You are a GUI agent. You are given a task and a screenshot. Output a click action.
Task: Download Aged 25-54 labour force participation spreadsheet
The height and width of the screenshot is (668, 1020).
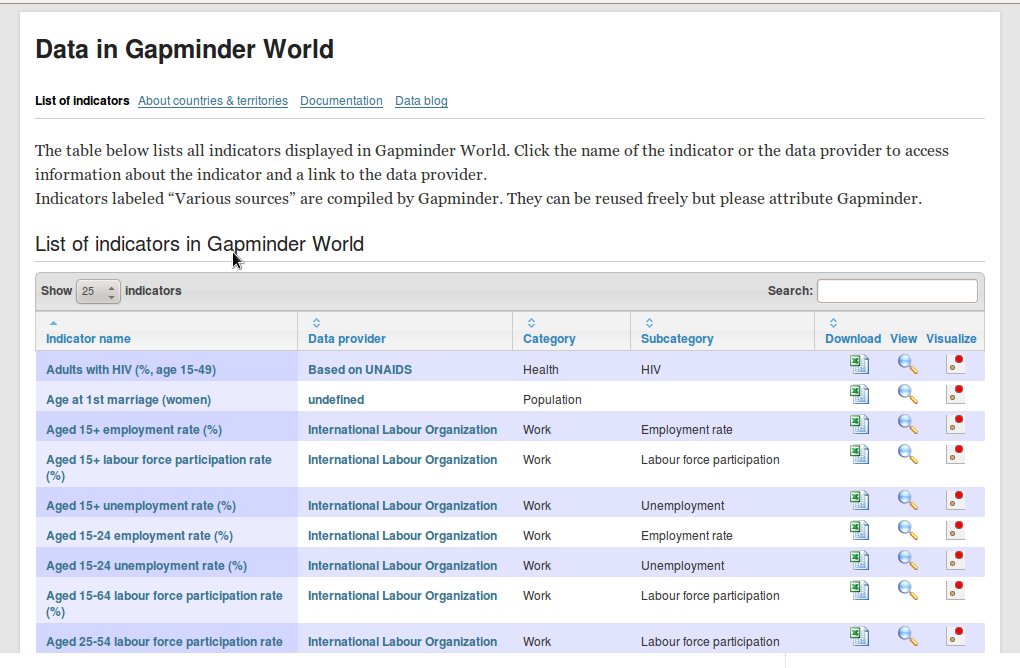click(859, 637)
